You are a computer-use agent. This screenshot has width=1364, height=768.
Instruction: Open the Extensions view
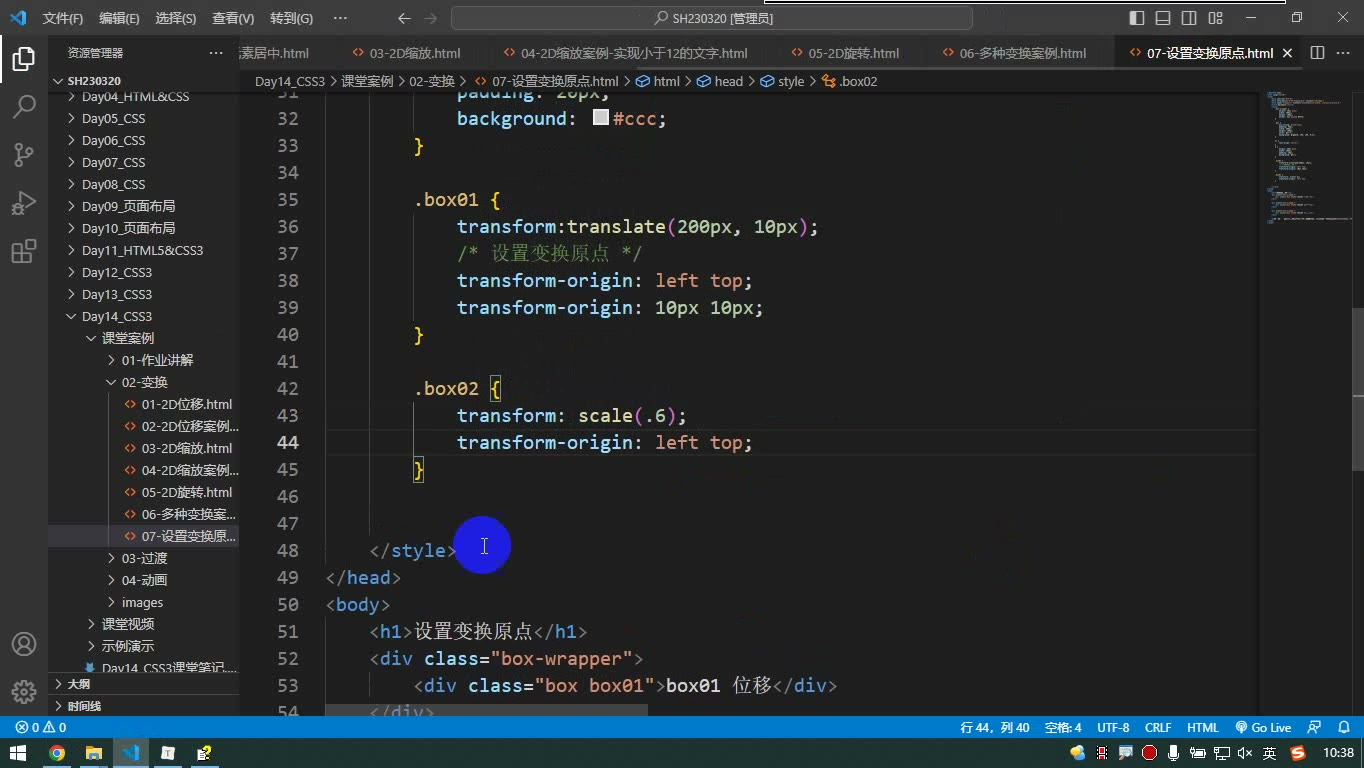(x=24, y=251)
